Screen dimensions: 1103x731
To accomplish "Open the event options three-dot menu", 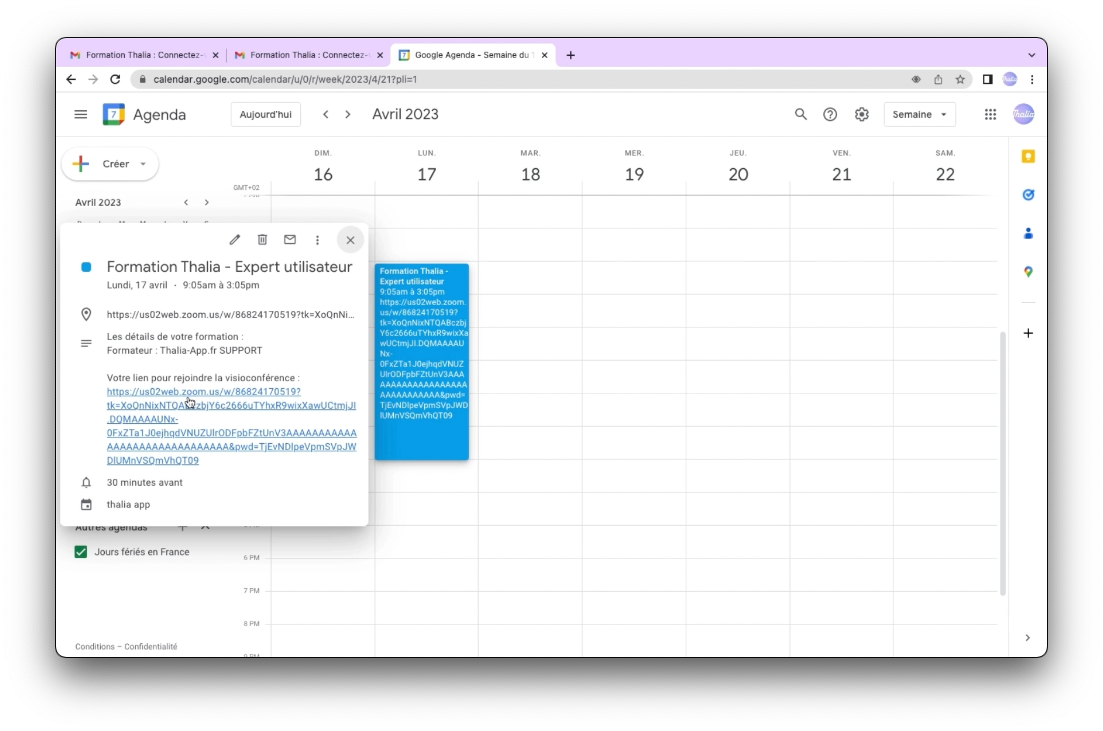I will coord(318,240).
